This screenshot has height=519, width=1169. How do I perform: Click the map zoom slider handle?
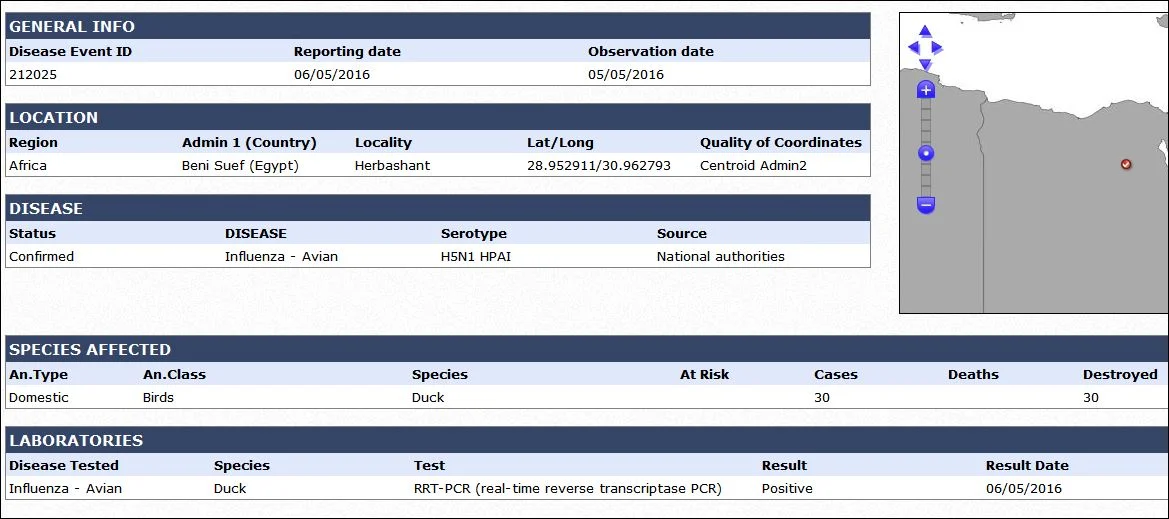(x=925, y=154)
